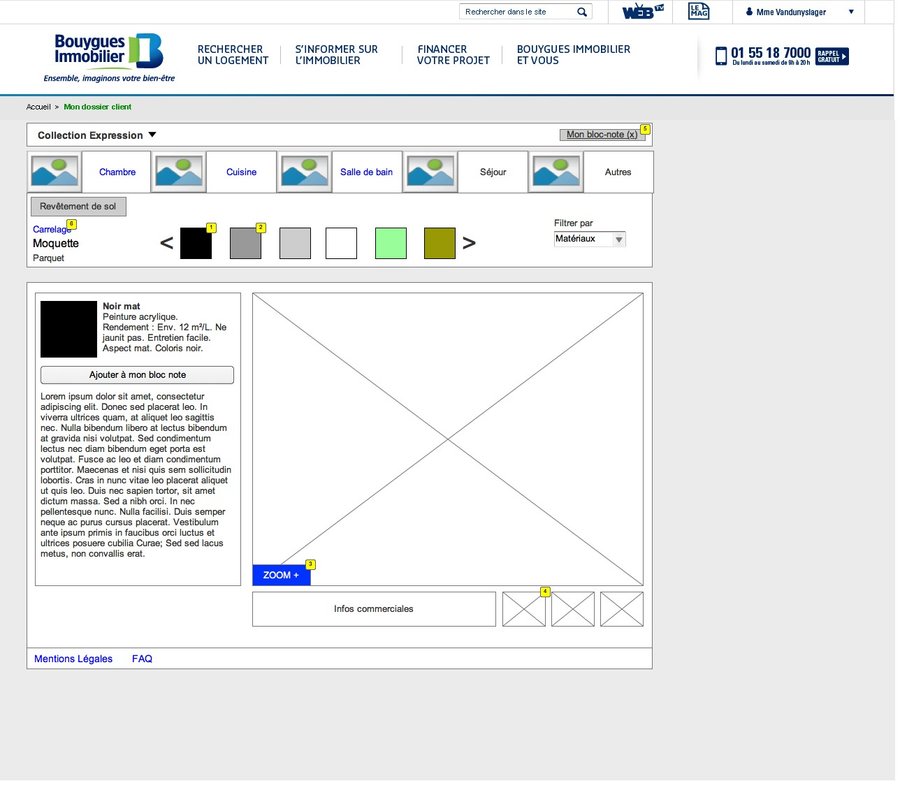The image size is (900, 785).
Task: Click the Rappel Gratuit callback icon
Action: 832,56
